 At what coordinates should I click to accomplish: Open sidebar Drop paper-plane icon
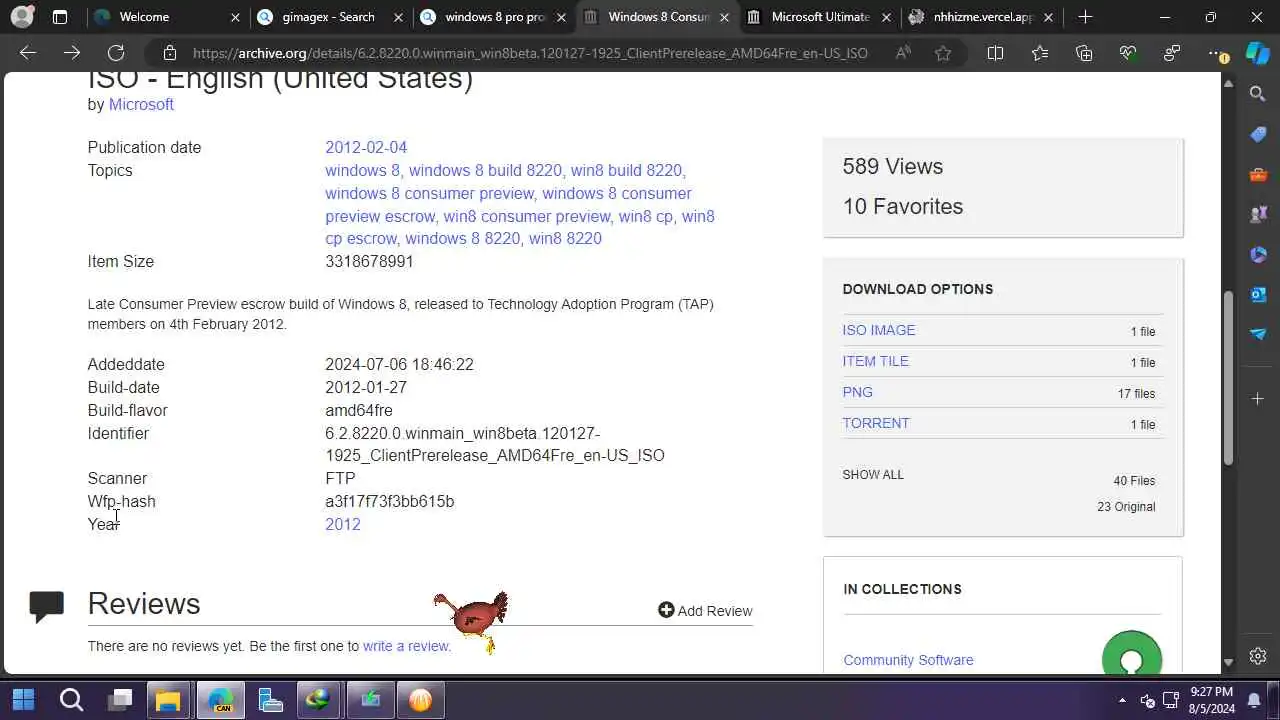coord(1258,334)
